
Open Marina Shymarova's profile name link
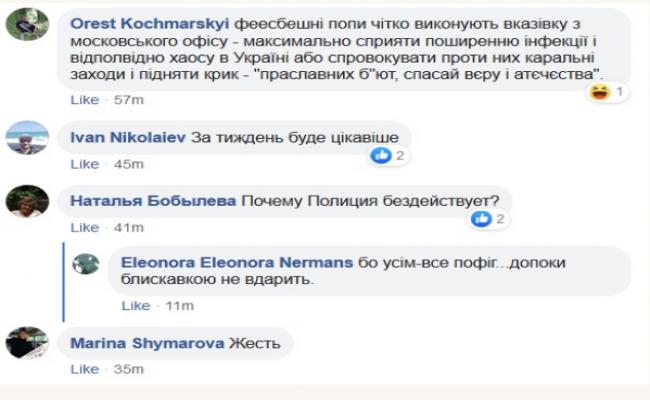pyautogui.click(x=143, y=343)
